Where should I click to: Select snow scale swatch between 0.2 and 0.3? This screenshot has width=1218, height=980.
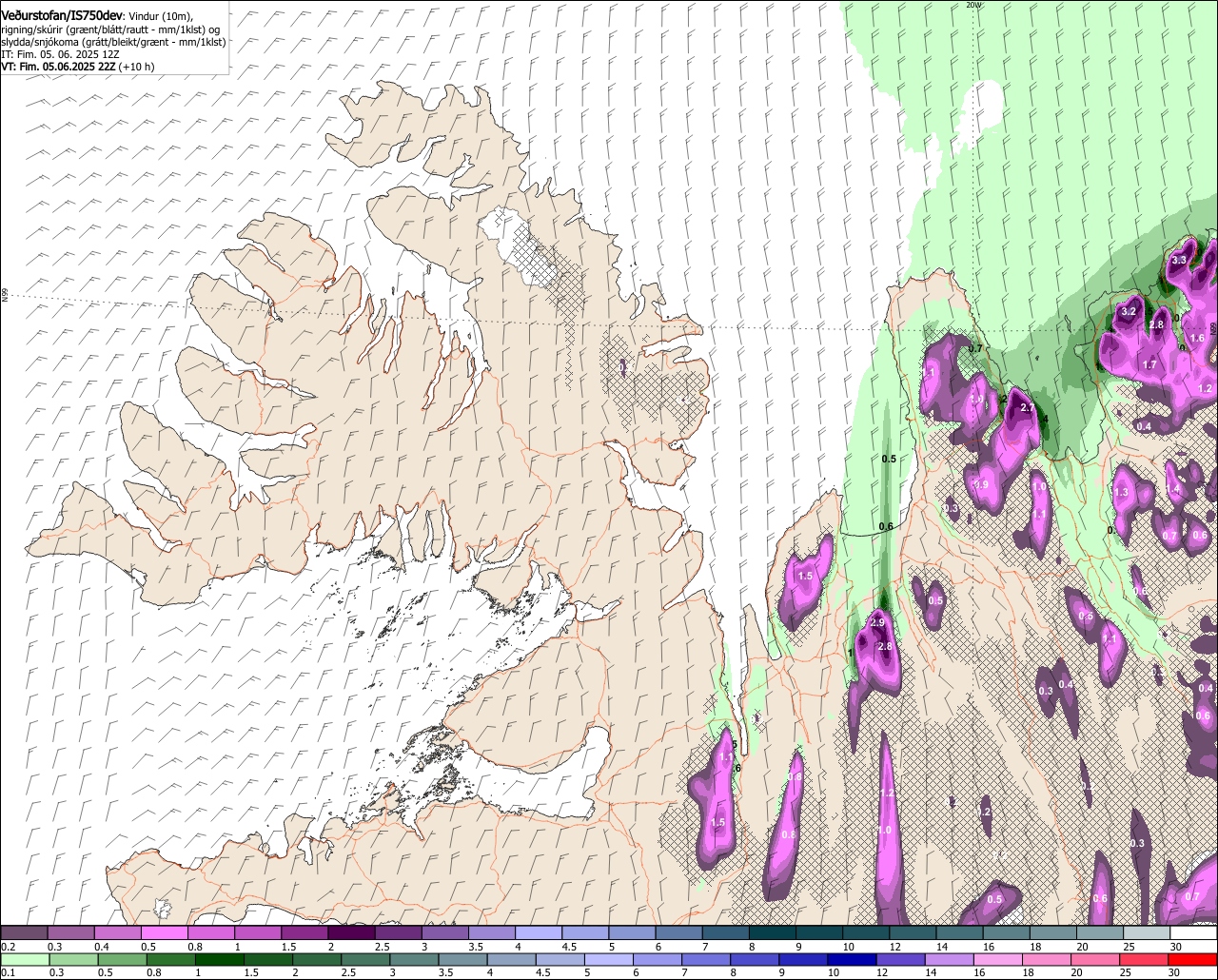click(x=25, y=932)
